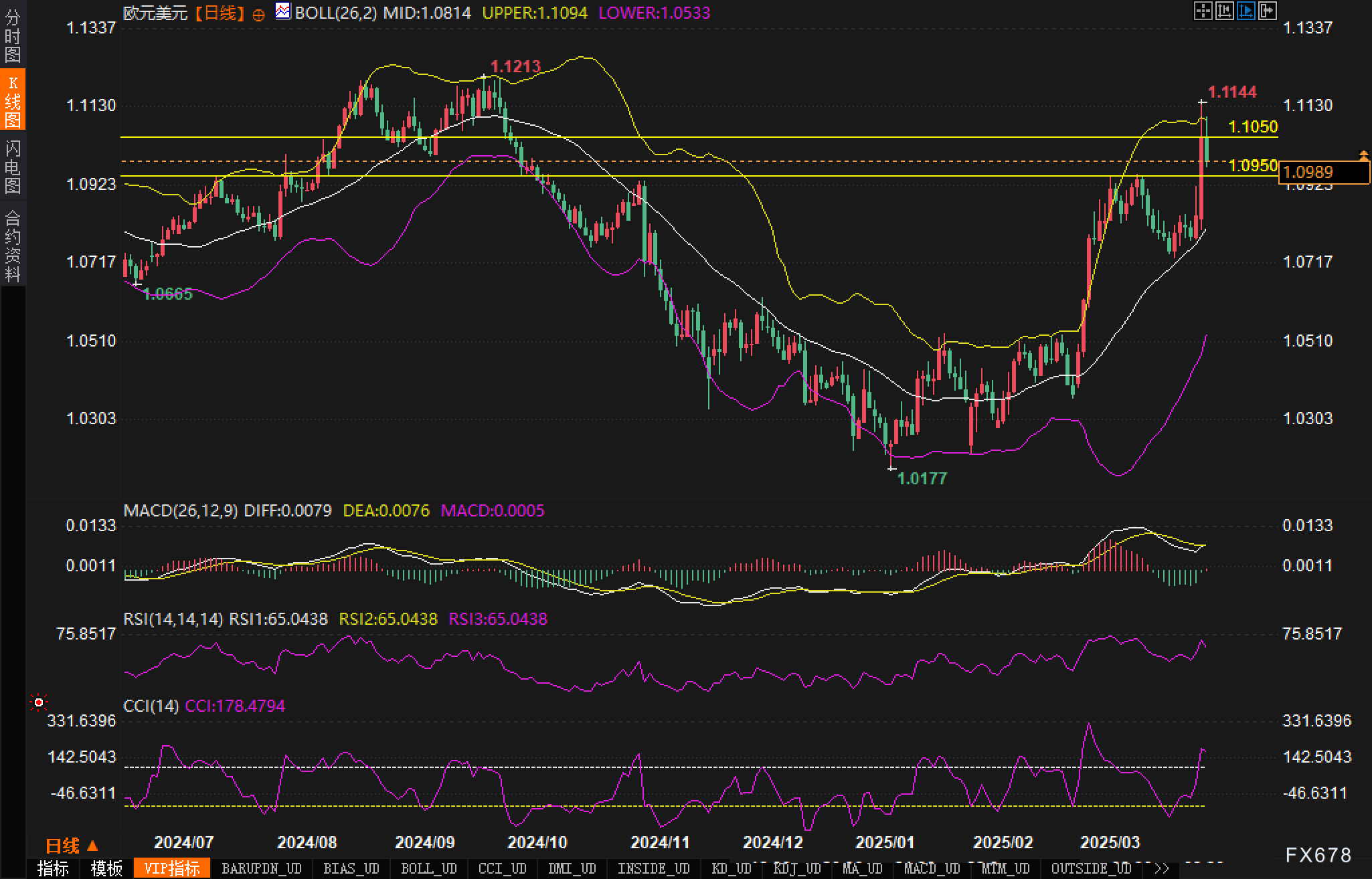Click the crosshair cursor icon at top right
The height and width of the screenshot is (879, 1372).
(1203, 11)
